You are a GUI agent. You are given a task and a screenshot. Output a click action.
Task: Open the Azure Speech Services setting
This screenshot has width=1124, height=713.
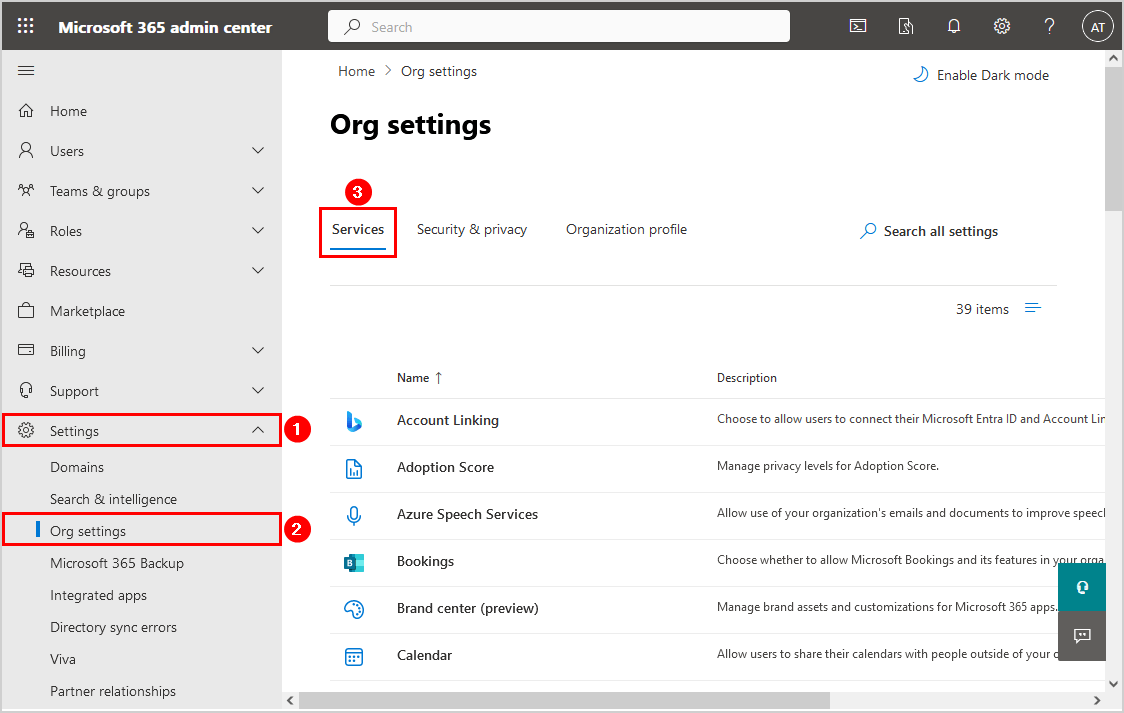(x=467, y=514)
